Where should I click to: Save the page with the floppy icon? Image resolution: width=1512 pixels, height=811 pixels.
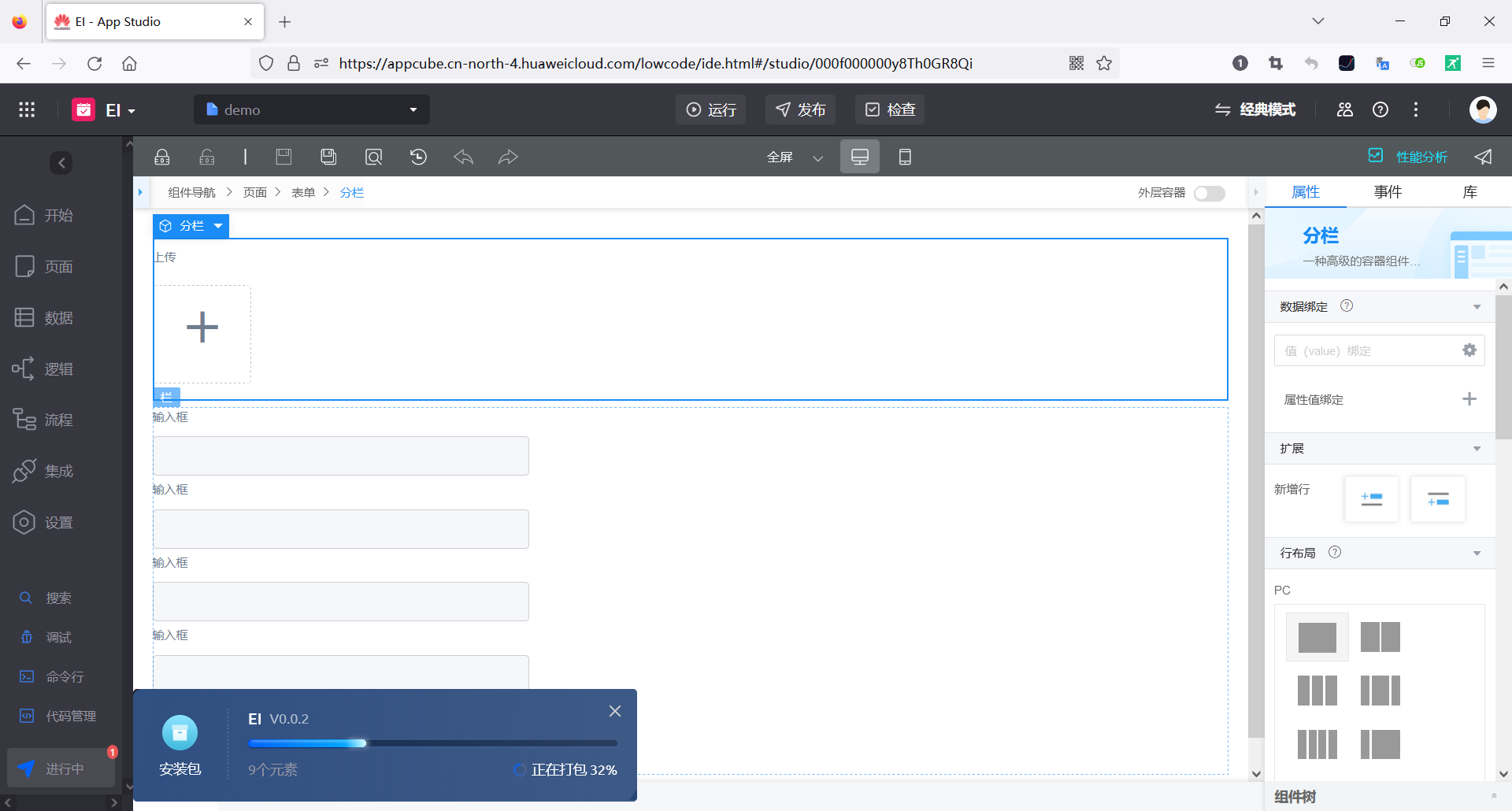(283, 157)
